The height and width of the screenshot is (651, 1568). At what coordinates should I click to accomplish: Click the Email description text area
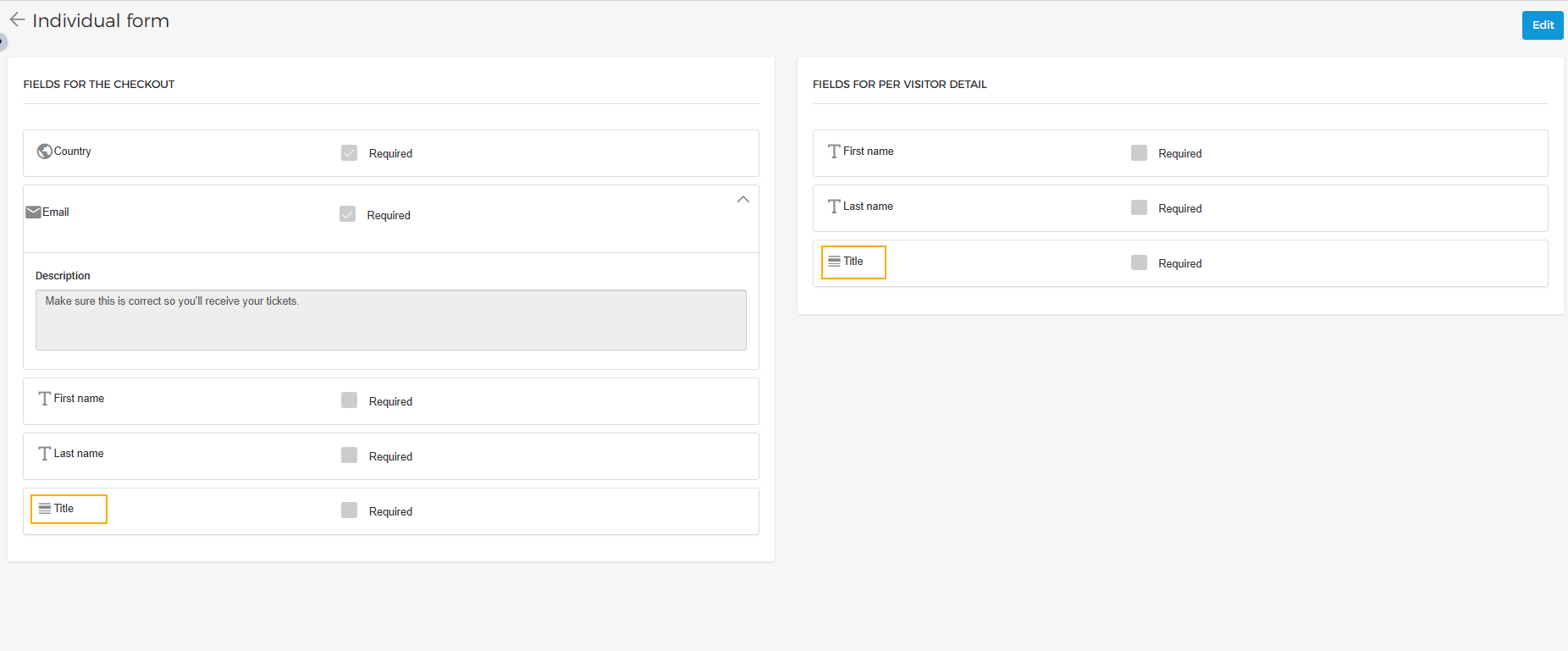[391, 320]
